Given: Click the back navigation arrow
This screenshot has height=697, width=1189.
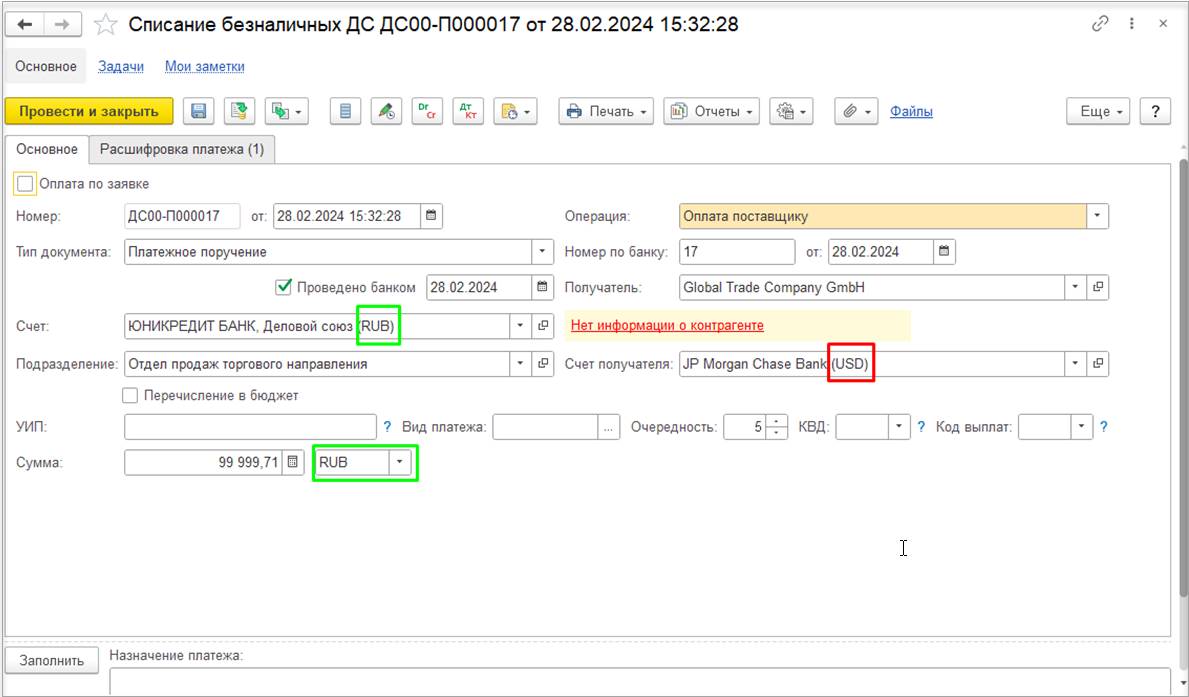Looking at the screenshot, I should click(25, 25).
